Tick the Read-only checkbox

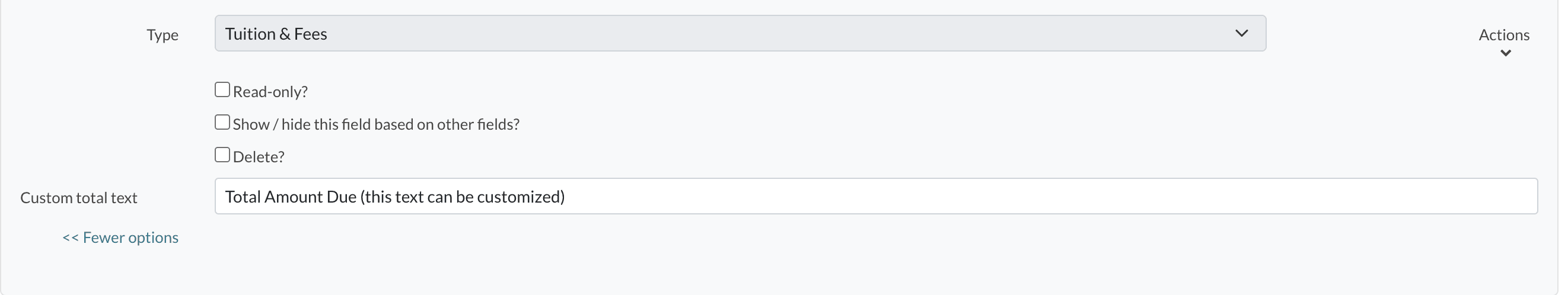[224, 90]
